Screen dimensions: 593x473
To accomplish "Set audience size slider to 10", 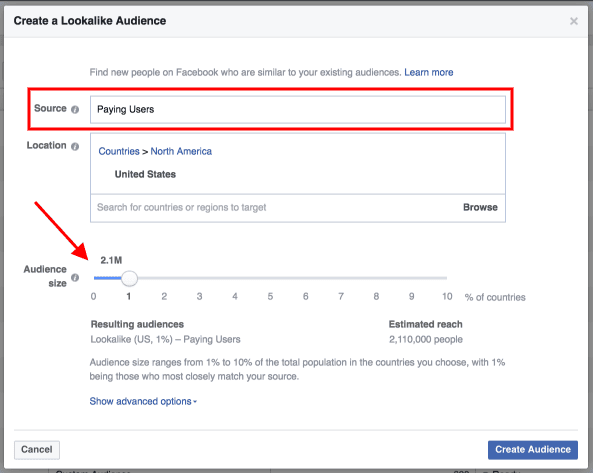I will (x=447, y=278).
